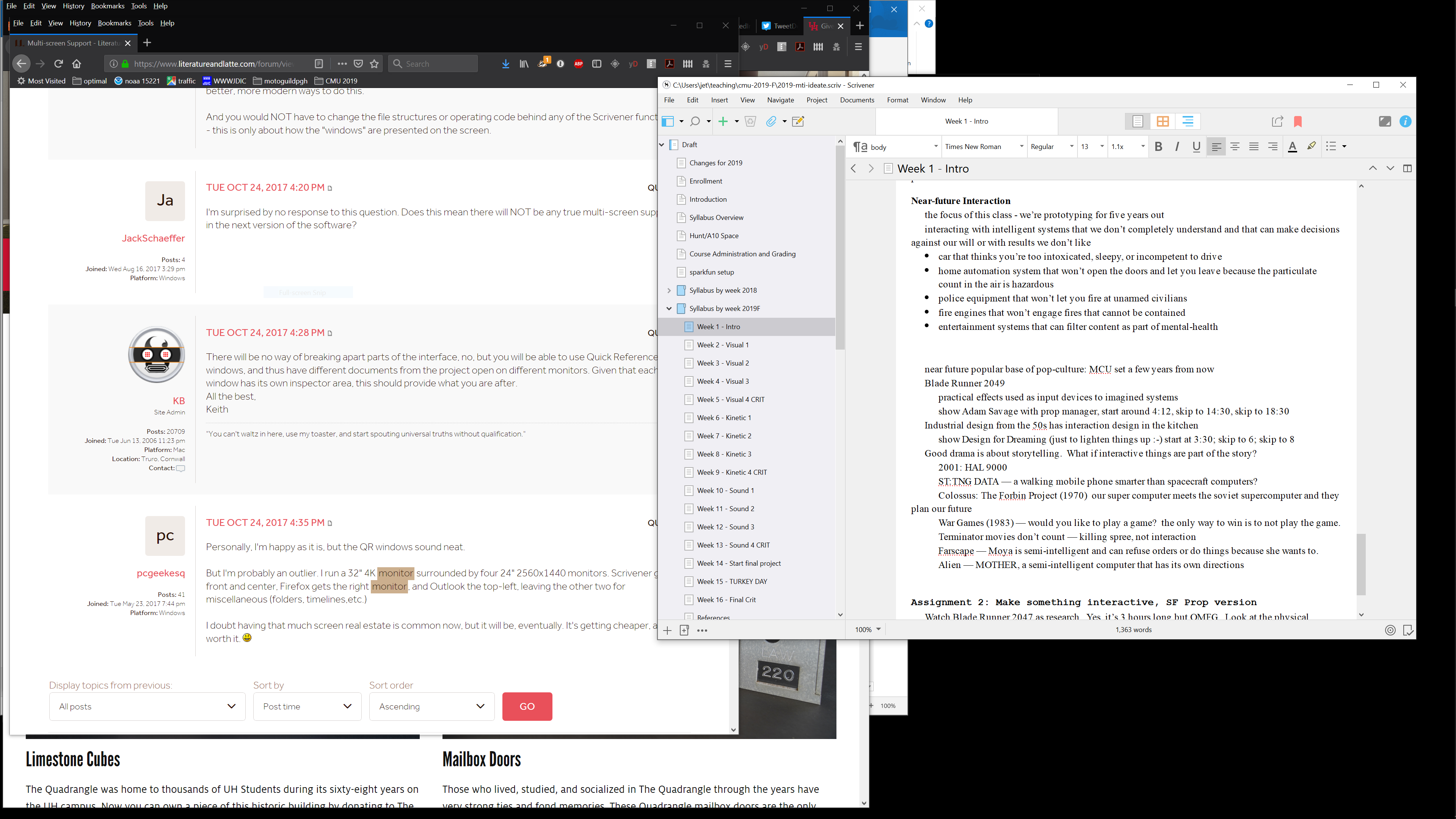Open the All posts dropdown
This screenshot has width=1456, height=819.
point(147,706)
